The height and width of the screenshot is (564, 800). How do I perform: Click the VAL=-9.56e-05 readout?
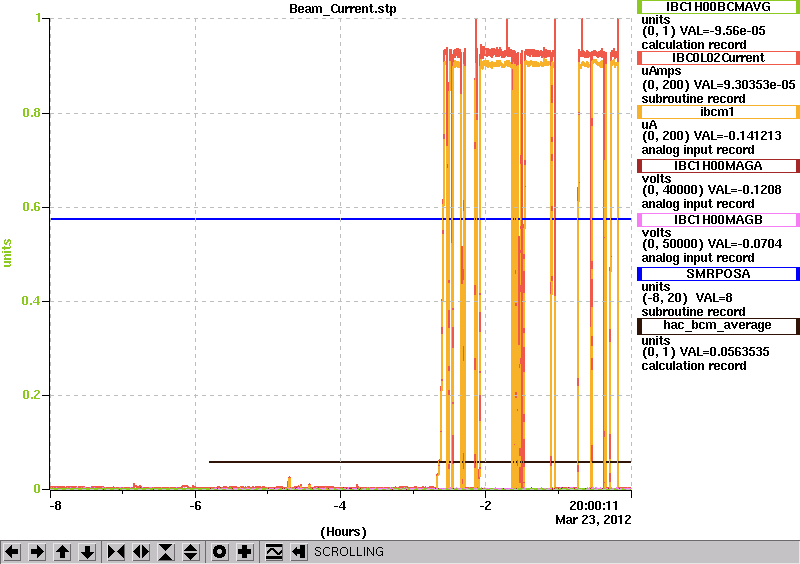coord(722,31)
